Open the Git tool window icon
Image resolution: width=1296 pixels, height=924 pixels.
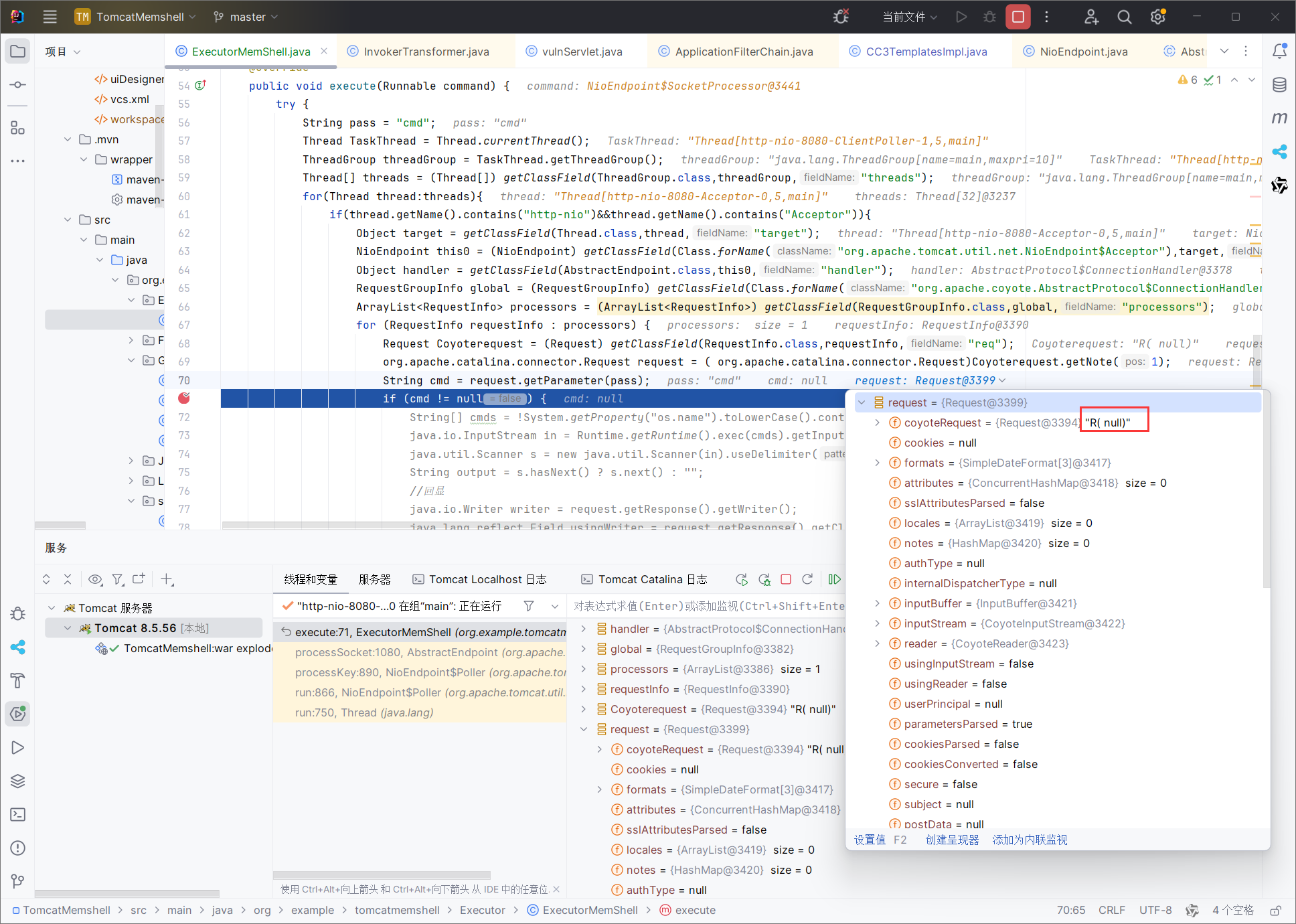(x=18, y=881)
